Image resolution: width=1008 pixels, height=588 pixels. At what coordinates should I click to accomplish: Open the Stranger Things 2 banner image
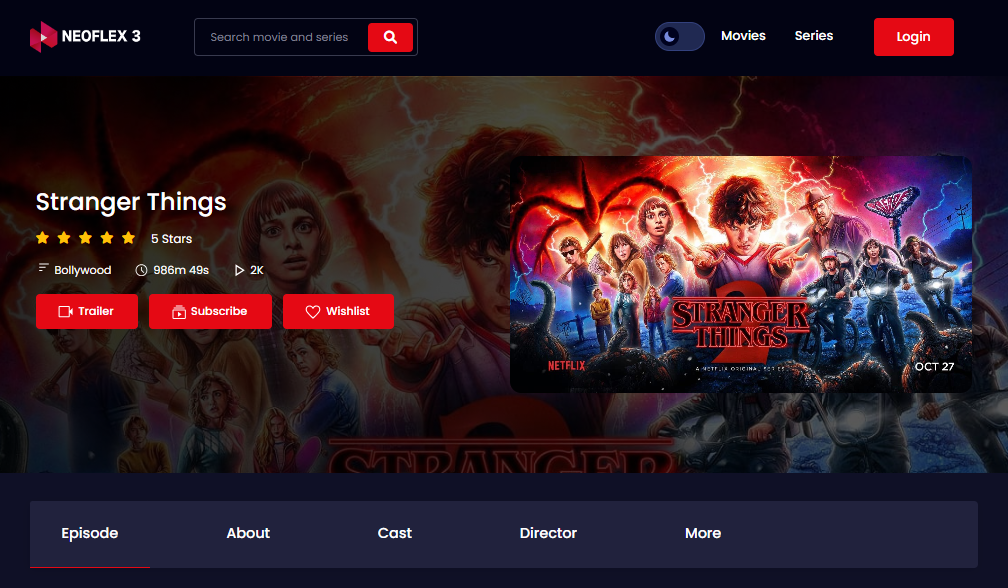[x=740, y=273]
